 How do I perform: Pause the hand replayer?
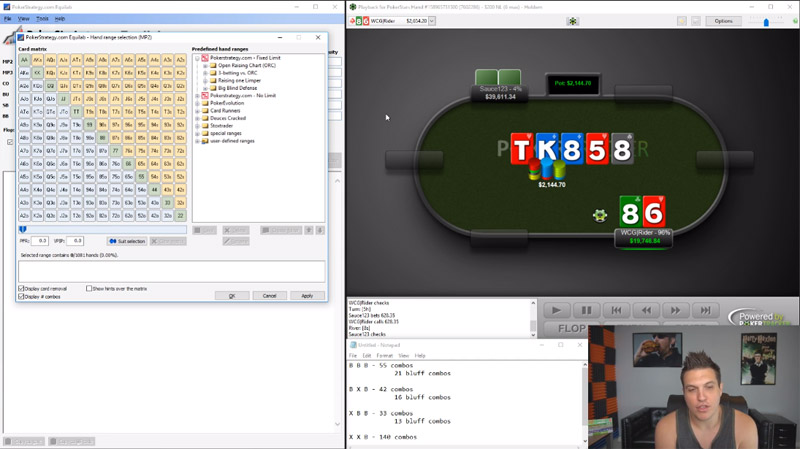[586, 310]
